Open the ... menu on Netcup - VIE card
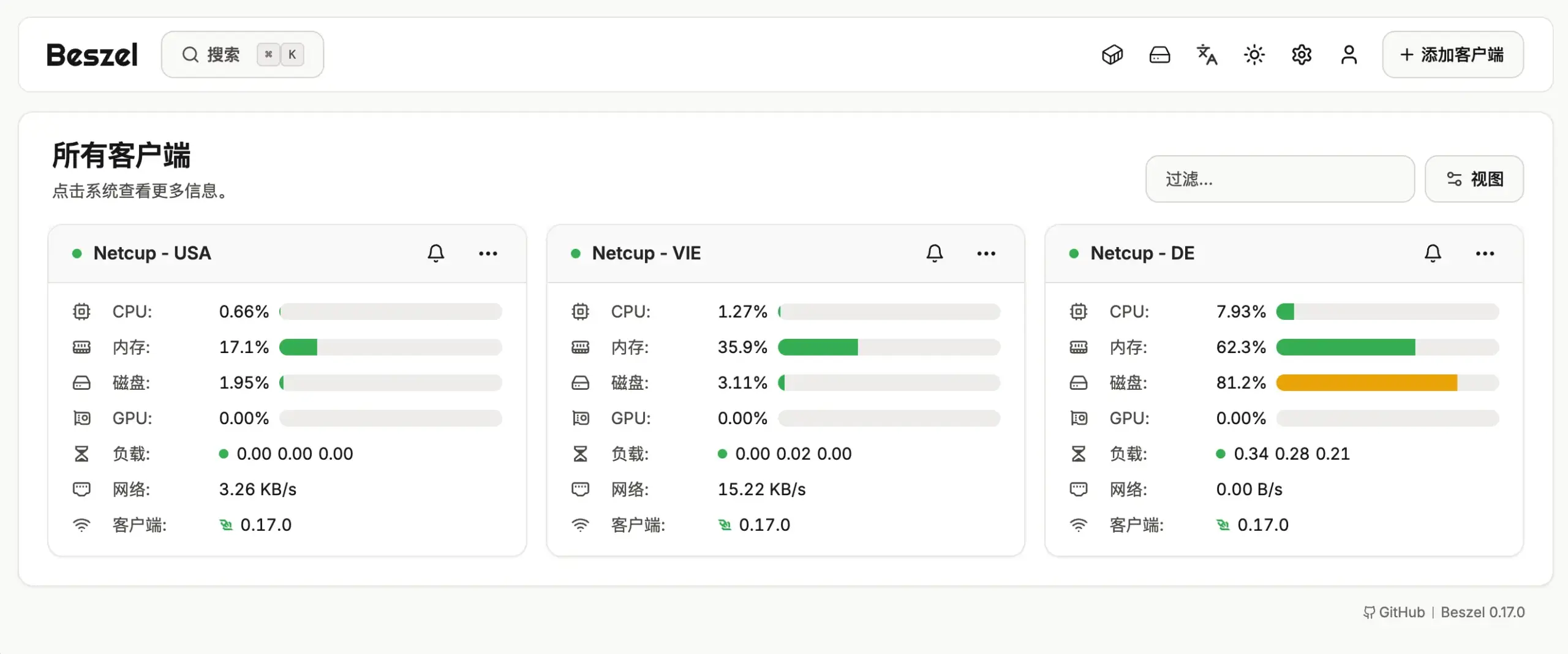Viewport: 1568px width, 654px height. coord(986,253)
